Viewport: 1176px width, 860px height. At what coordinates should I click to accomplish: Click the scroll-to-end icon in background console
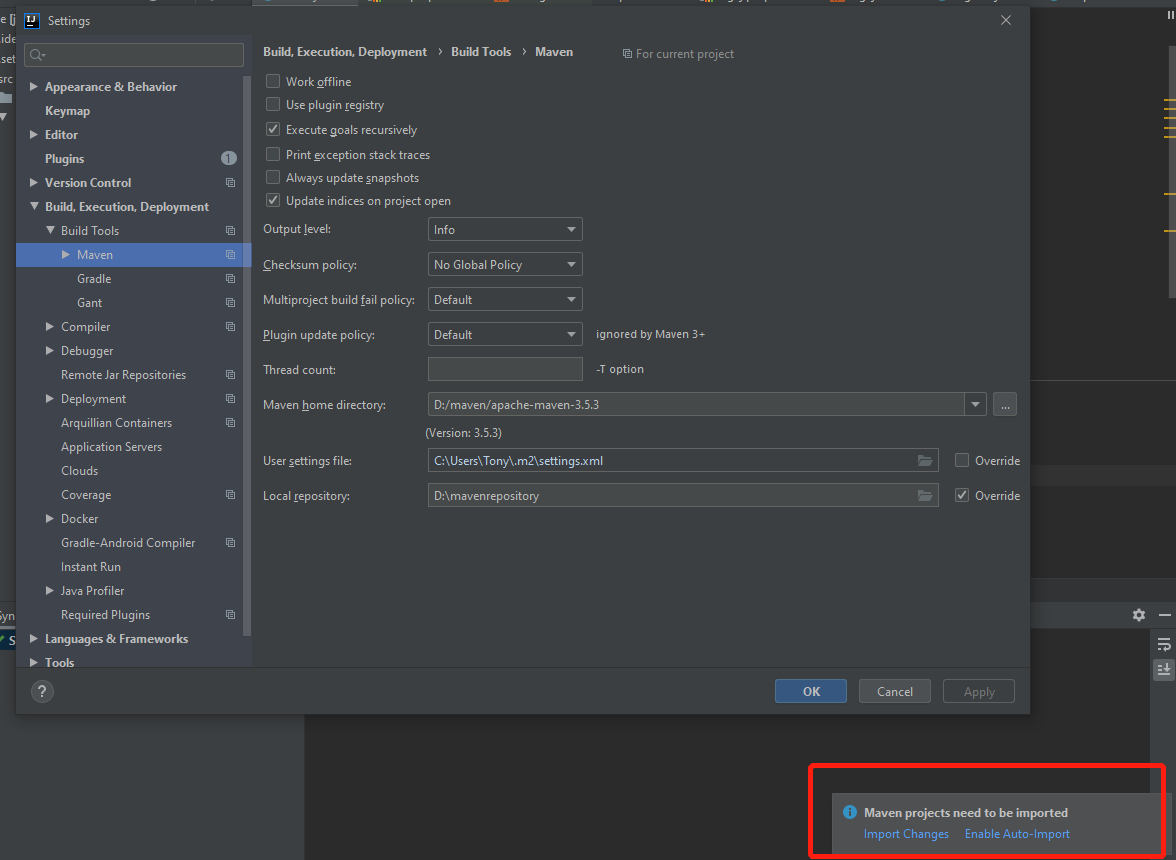(x=1163, y=669)
